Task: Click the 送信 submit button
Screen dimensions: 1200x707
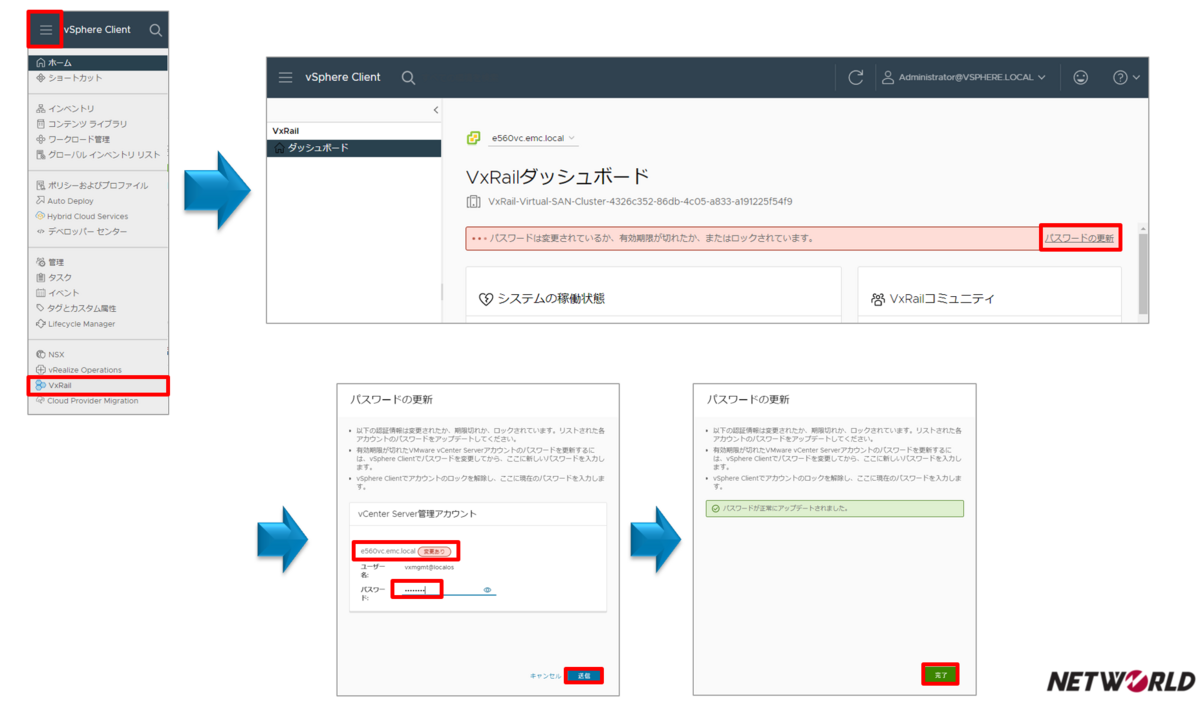Action: [584, 676]
